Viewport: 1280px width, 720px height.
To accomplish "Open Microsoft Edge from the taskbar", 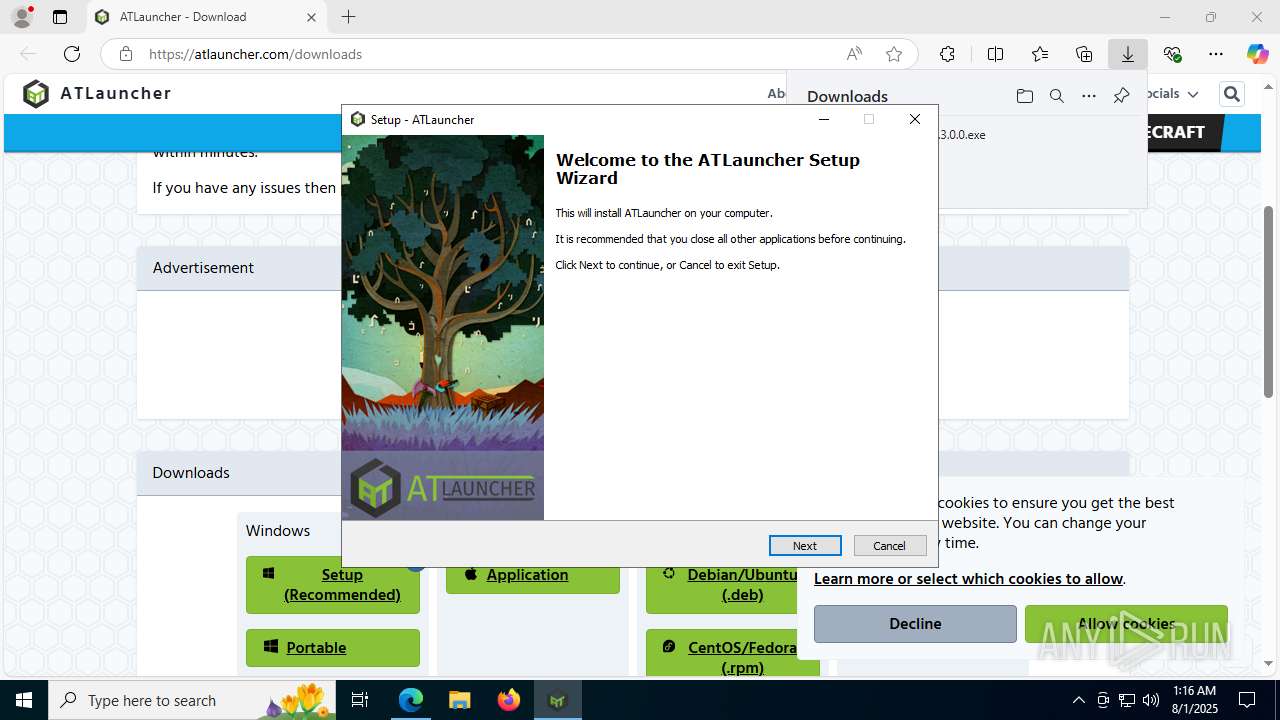I will click(x=411, y=700).
